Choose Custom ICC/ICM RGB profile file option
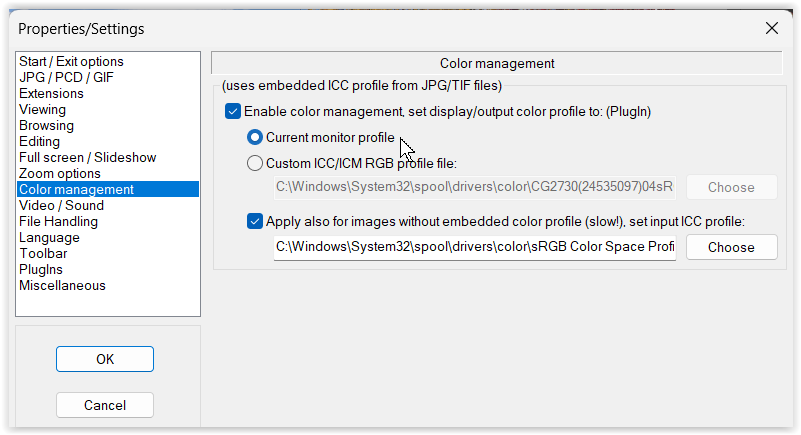Viewport: 801px width, 435px height. pyautogui.click(x=255, y=163)
